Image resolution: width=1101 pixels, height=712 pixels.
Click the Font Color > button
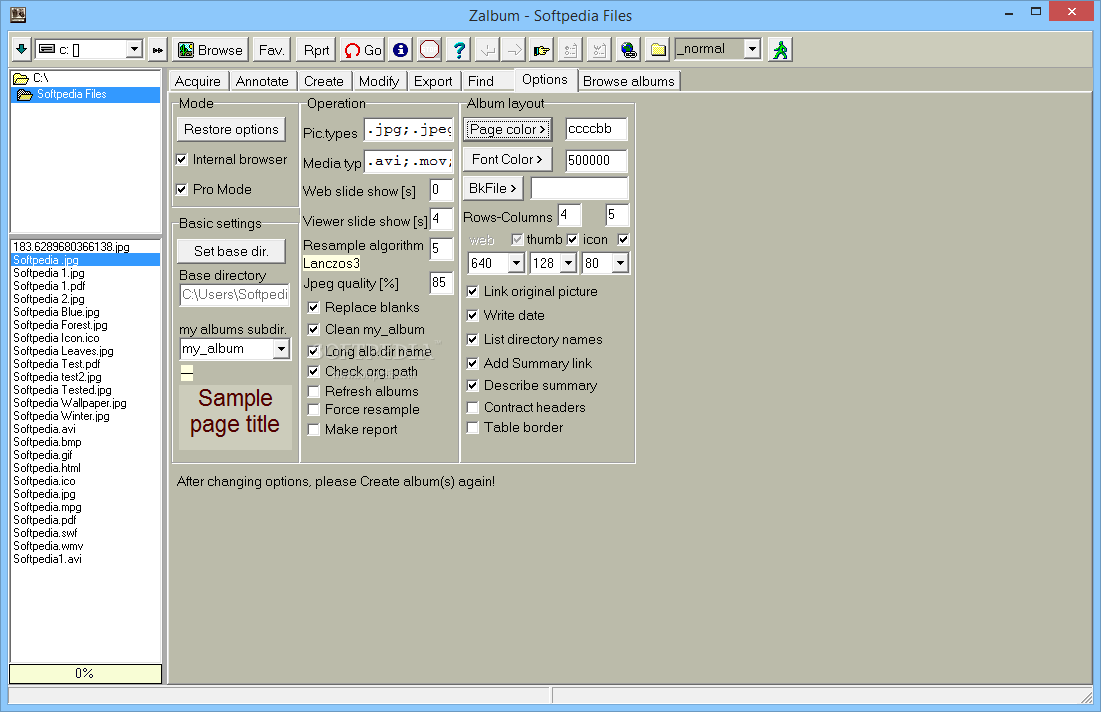point(507,159)
